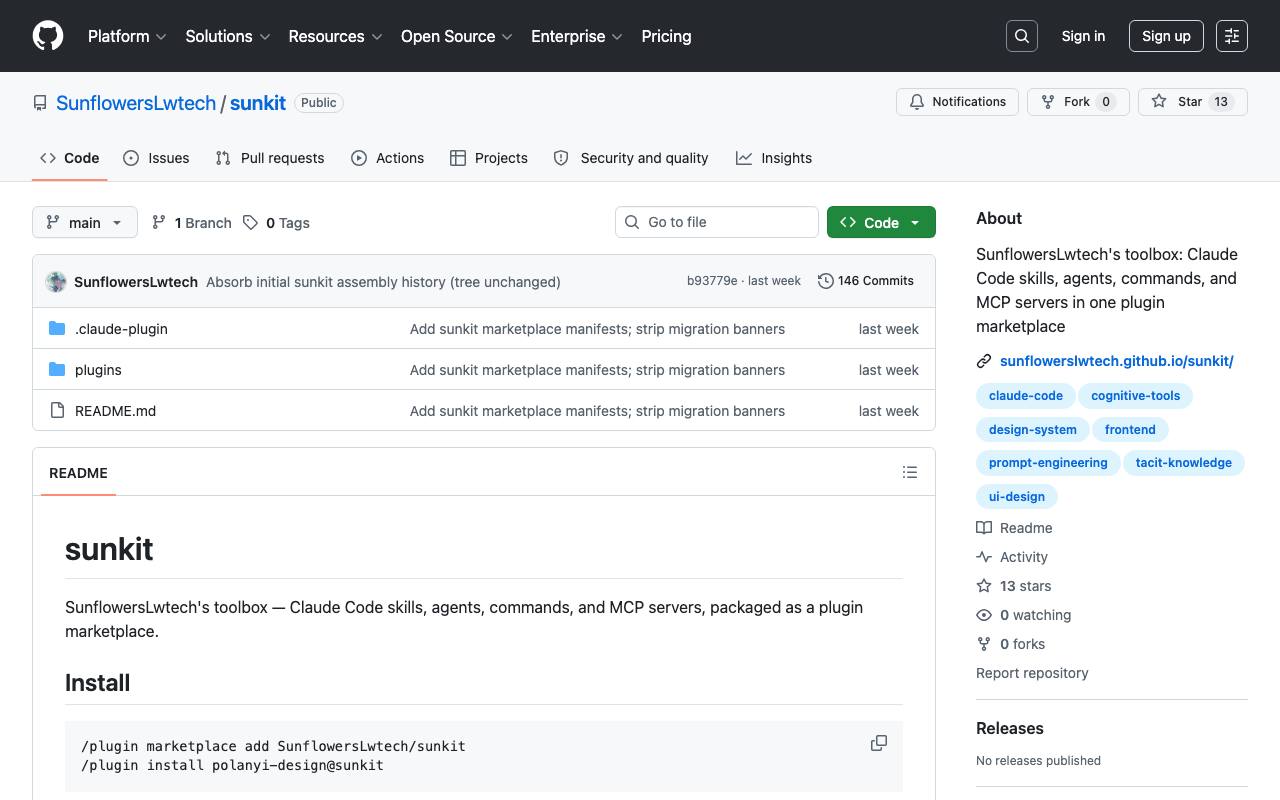Select the ui-design topic tag
Viewport: 1280px width, 800px height.
click(1017, 497)
